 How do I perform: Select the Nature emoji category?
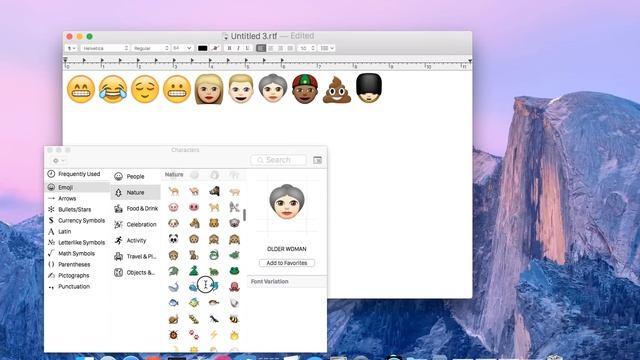(136, 192)
